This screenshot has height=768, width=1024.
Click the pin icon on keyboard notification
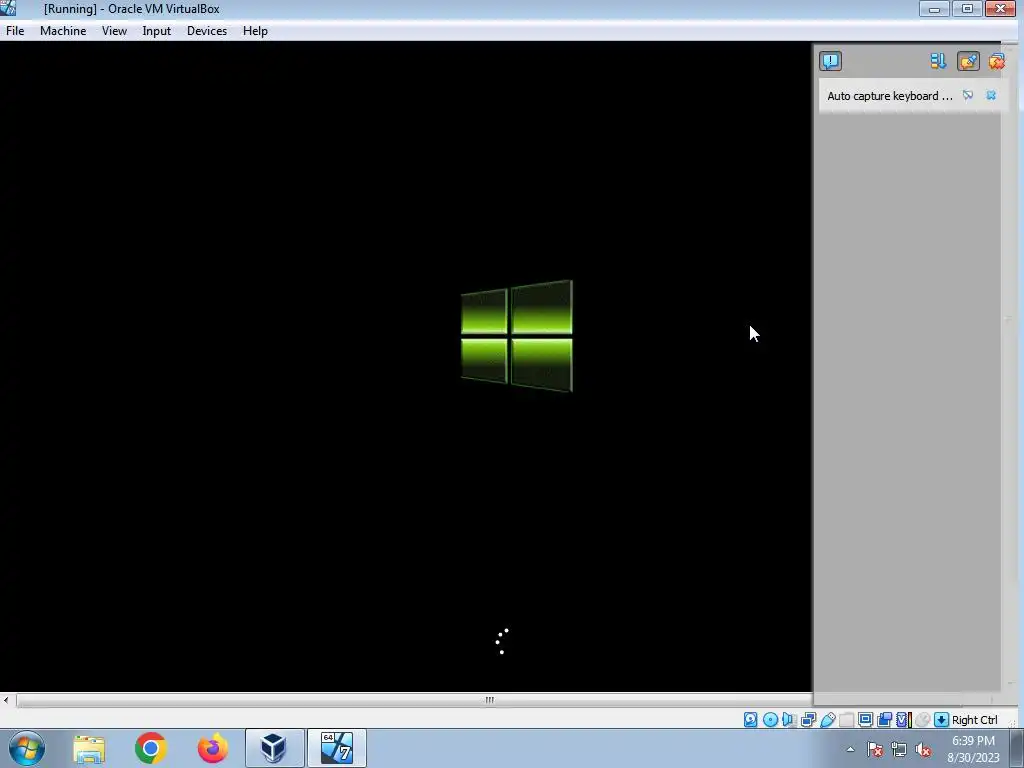click(968, 95)
